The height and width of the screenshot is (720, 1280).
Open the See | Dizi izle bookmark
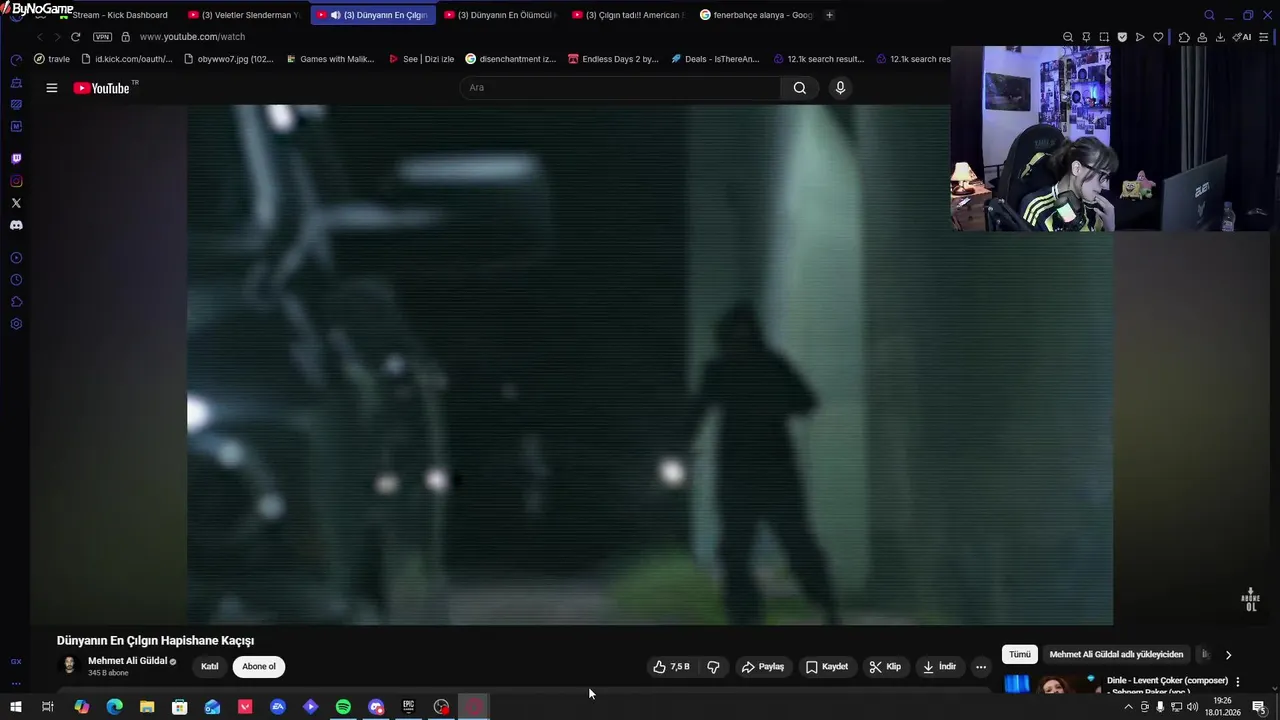point(421,59)
